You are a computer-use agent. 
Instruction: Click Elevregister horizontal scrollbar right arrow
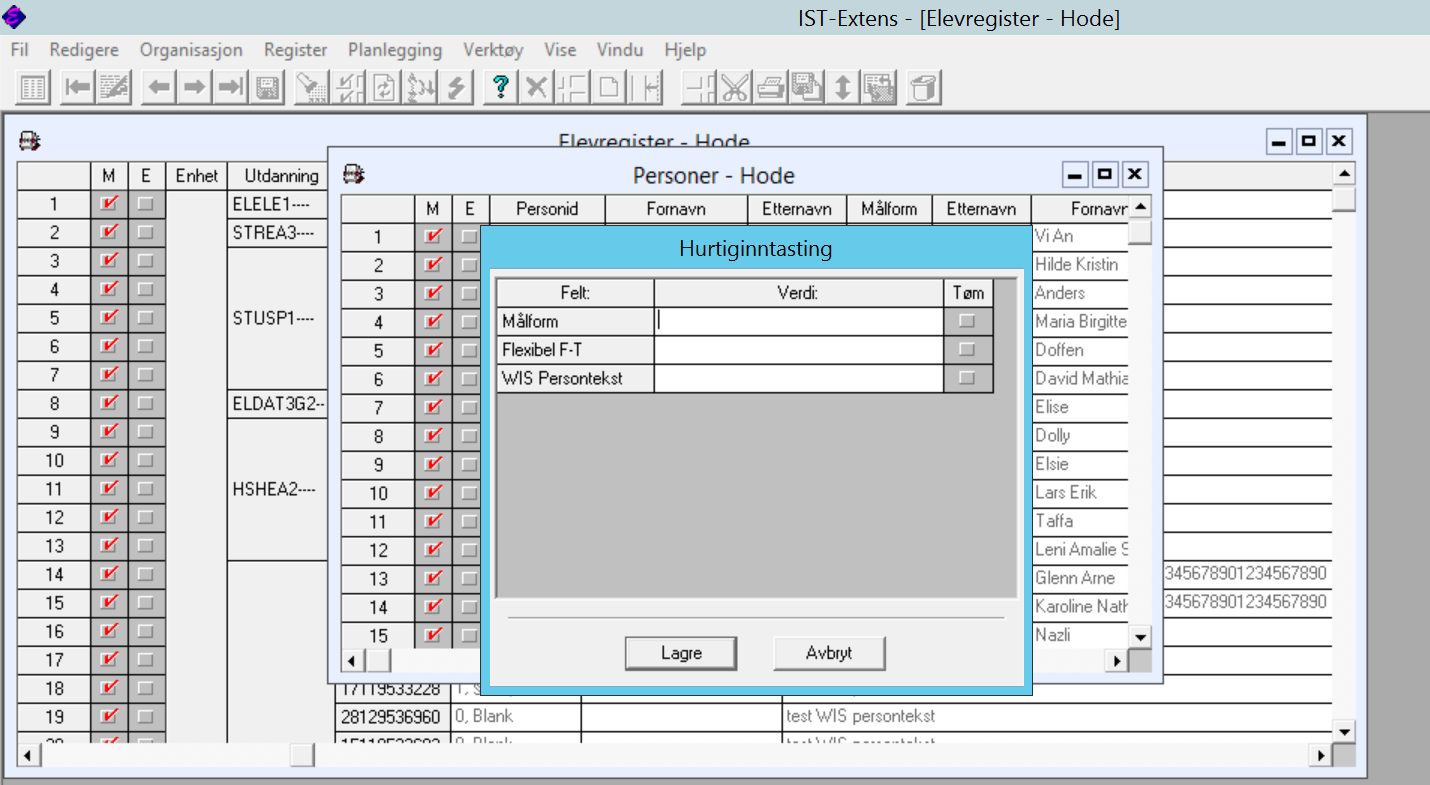click(x=1322, y=756)
